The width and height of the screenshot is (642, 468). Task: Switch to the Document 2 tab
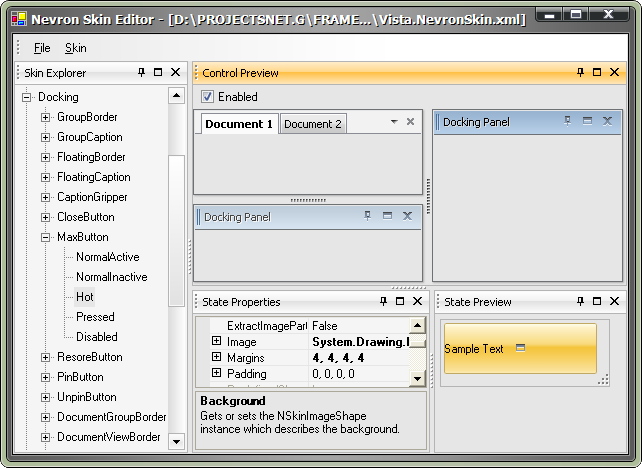(313, 124)
